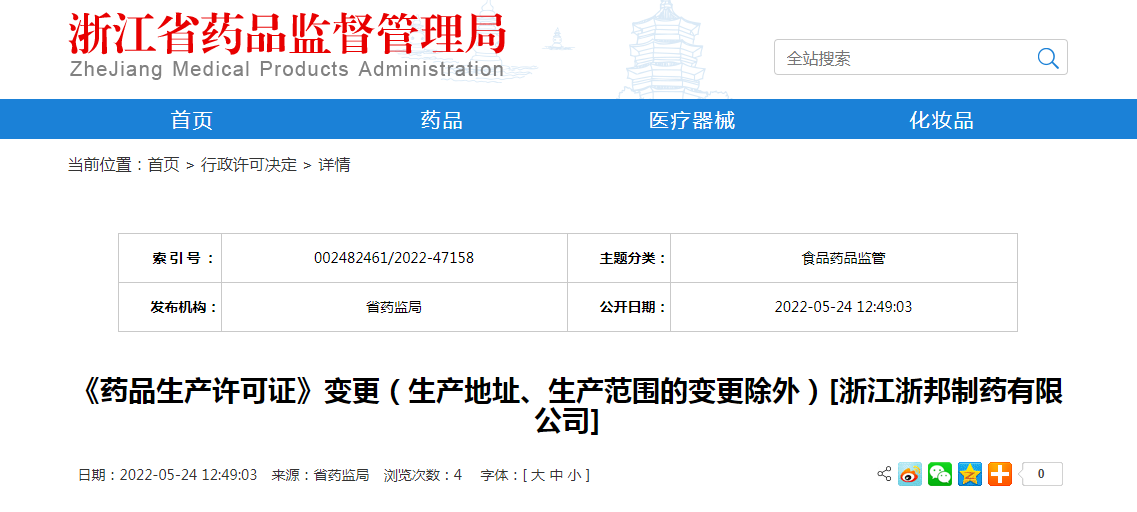Click 详情 in the breadcrumb

click(x=334, y=165)
